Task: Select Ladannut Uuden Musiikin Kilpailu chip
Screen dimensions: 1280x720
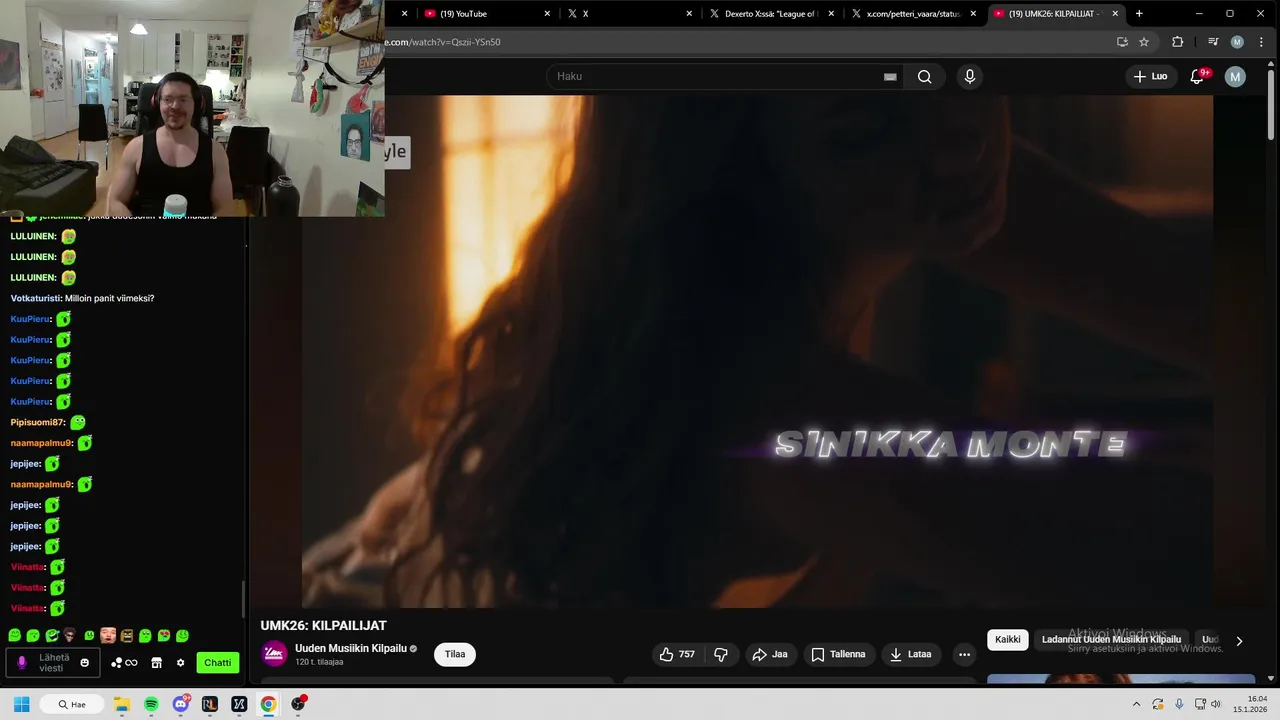Action: click(x=1111, y=640)
